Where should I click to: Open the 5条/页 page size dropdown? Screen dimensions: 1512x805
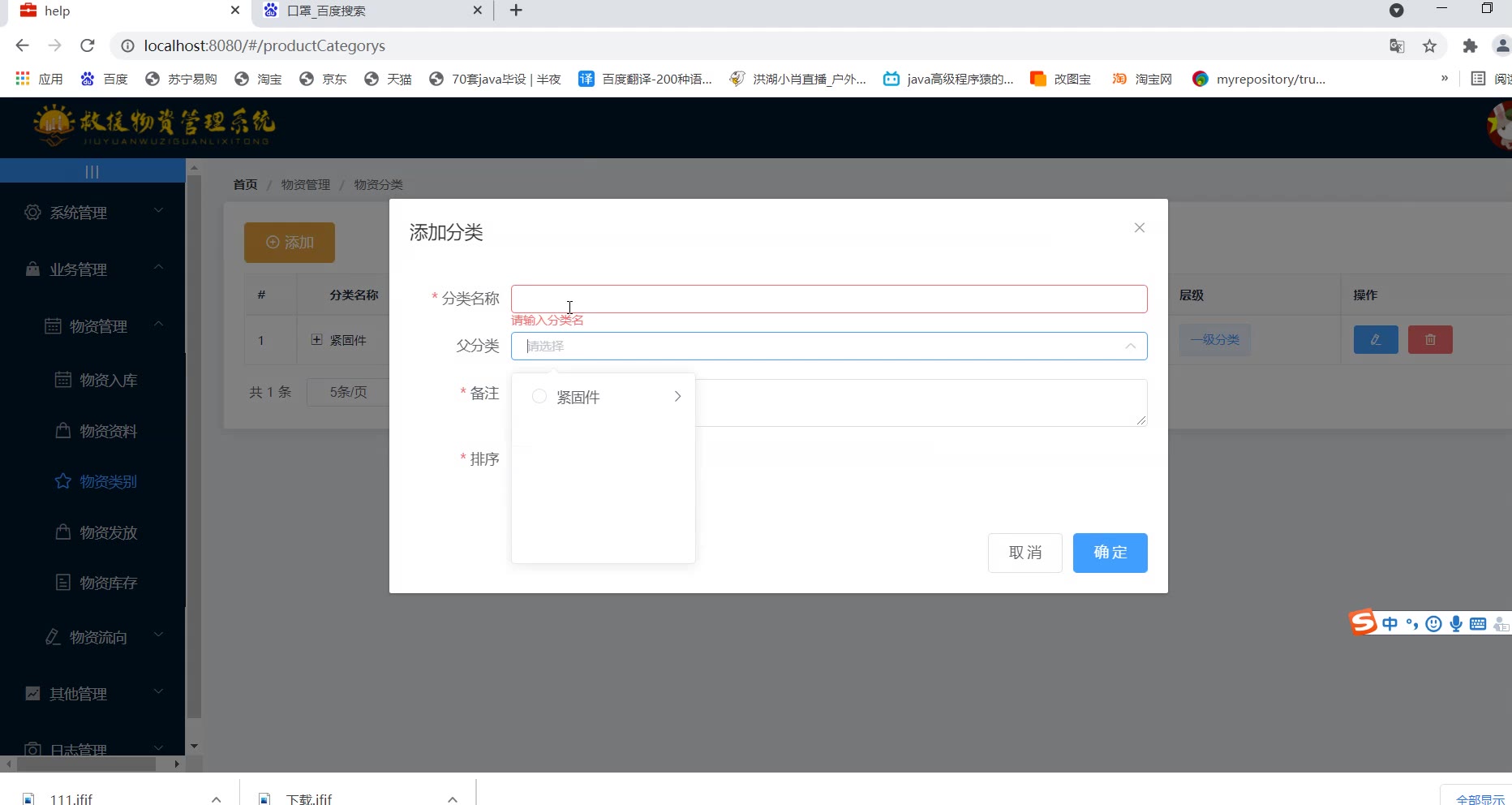(x=348, y=392)
